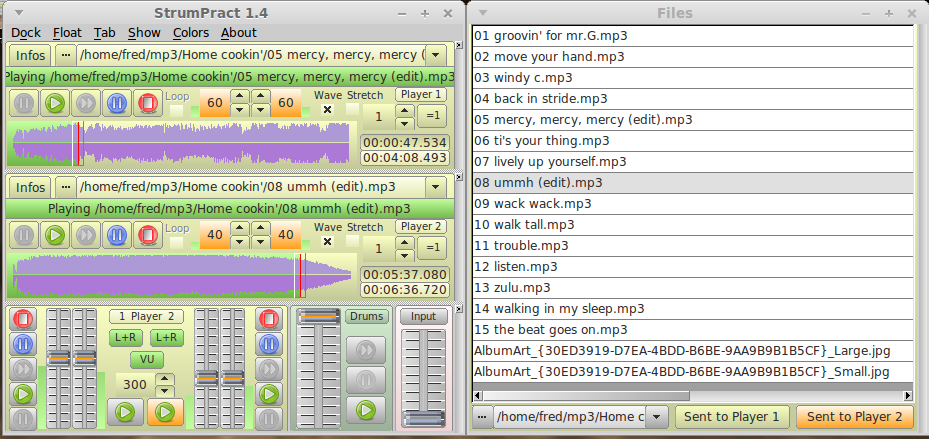Click Player 1 blue pause button
The height and width of the screenshot is (439, 929).
pos(116,103)
